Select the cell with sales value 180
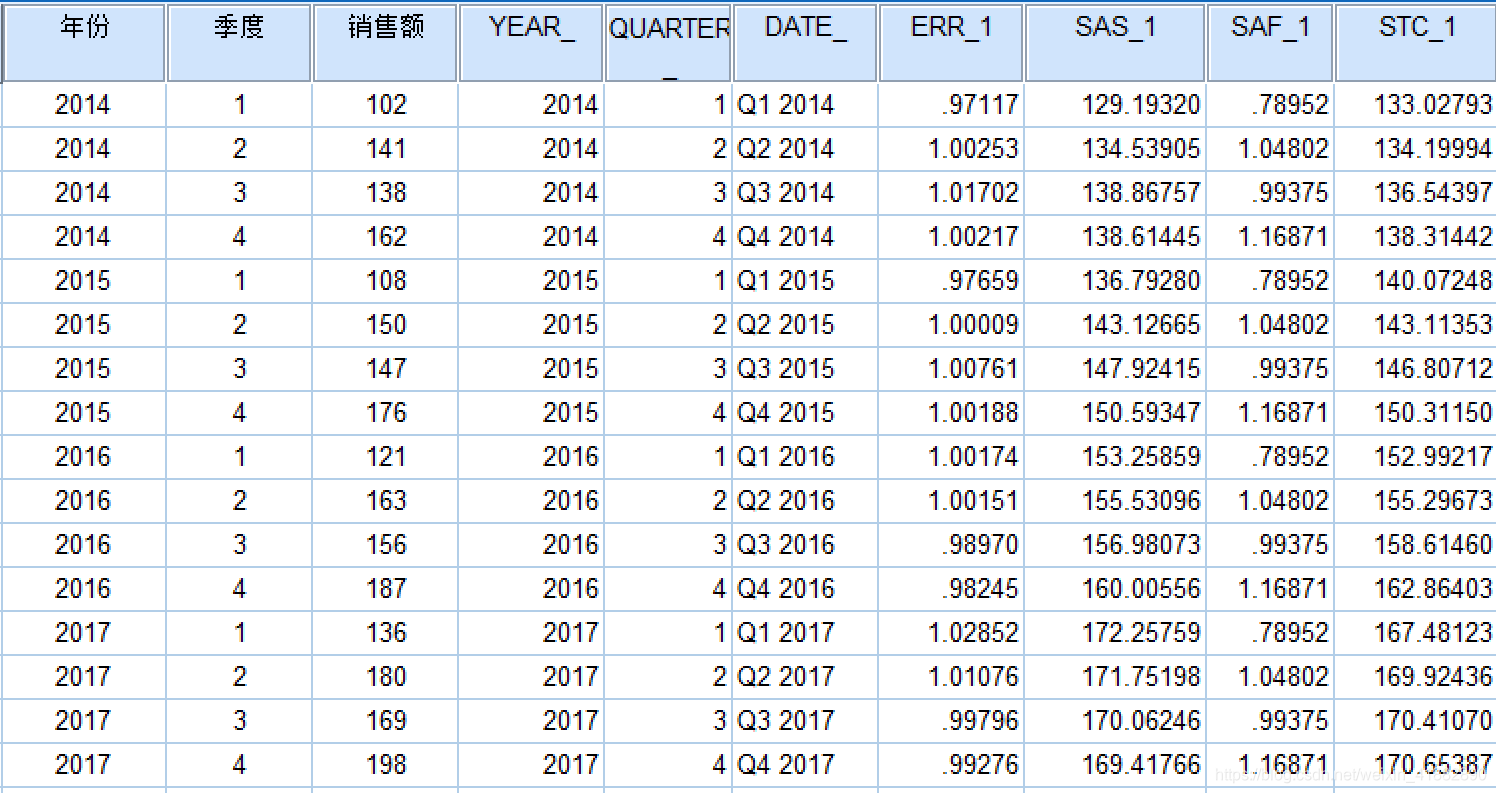 [x=385, y=677]
